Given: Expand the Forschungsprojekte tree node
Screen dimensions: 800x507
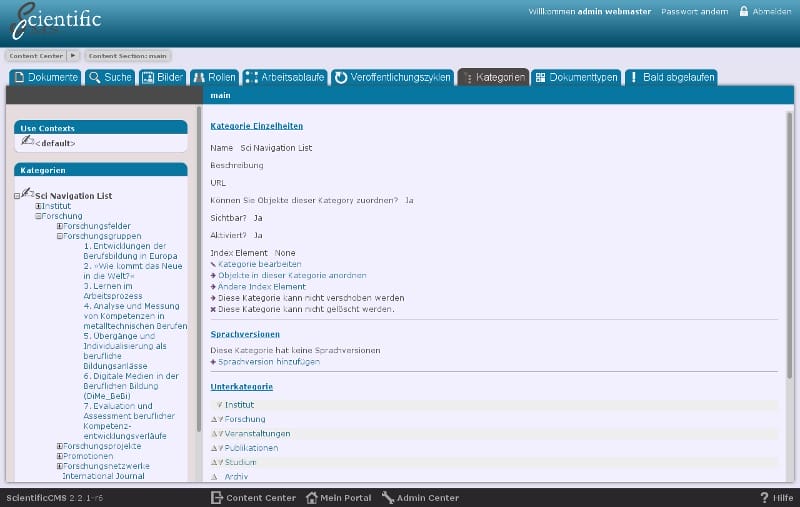Looking at the screenshot, I should [60, 446].
